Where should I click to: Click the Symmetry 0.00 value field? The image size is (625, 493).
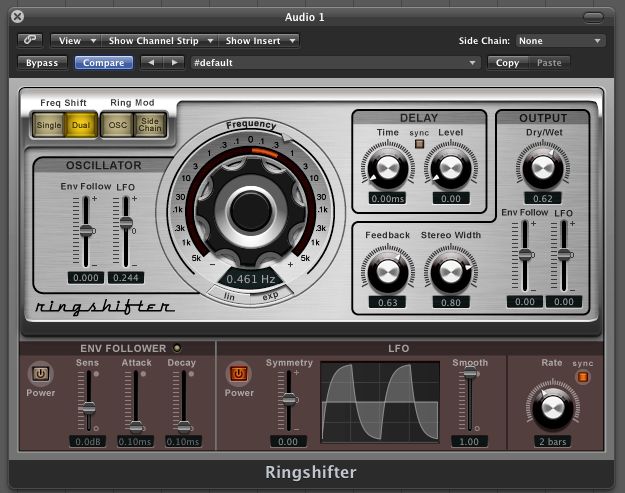tap(288, 442)
